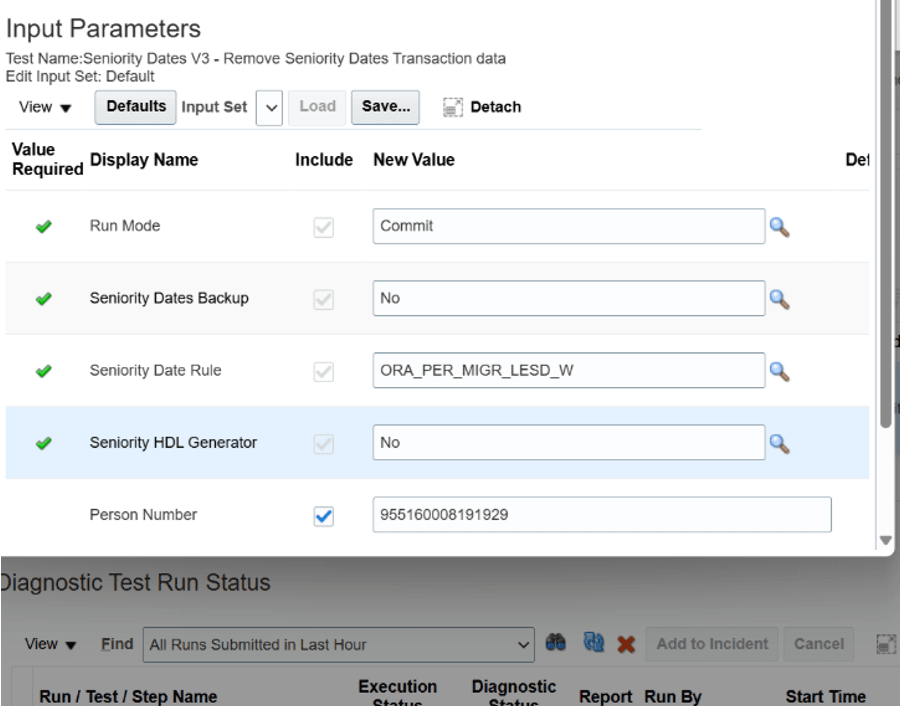The image size is (900, 706).
Task: Open lookup icon for Seniority Date Rule
Action: (x=779, y=371)
